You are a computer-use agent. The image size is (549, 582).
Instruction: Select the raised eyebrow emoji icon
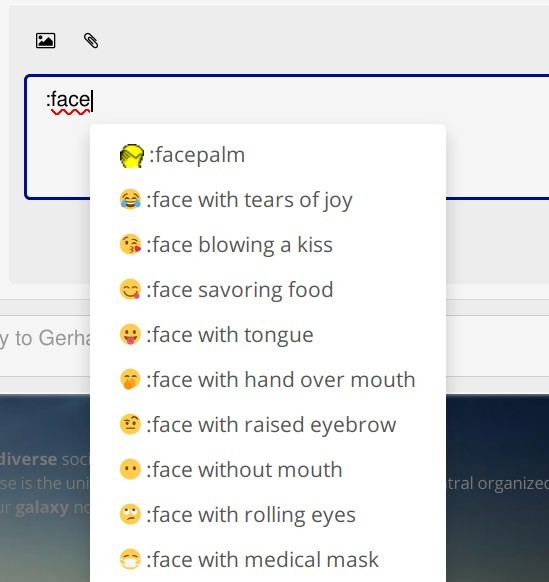click(x=130, y=424)
